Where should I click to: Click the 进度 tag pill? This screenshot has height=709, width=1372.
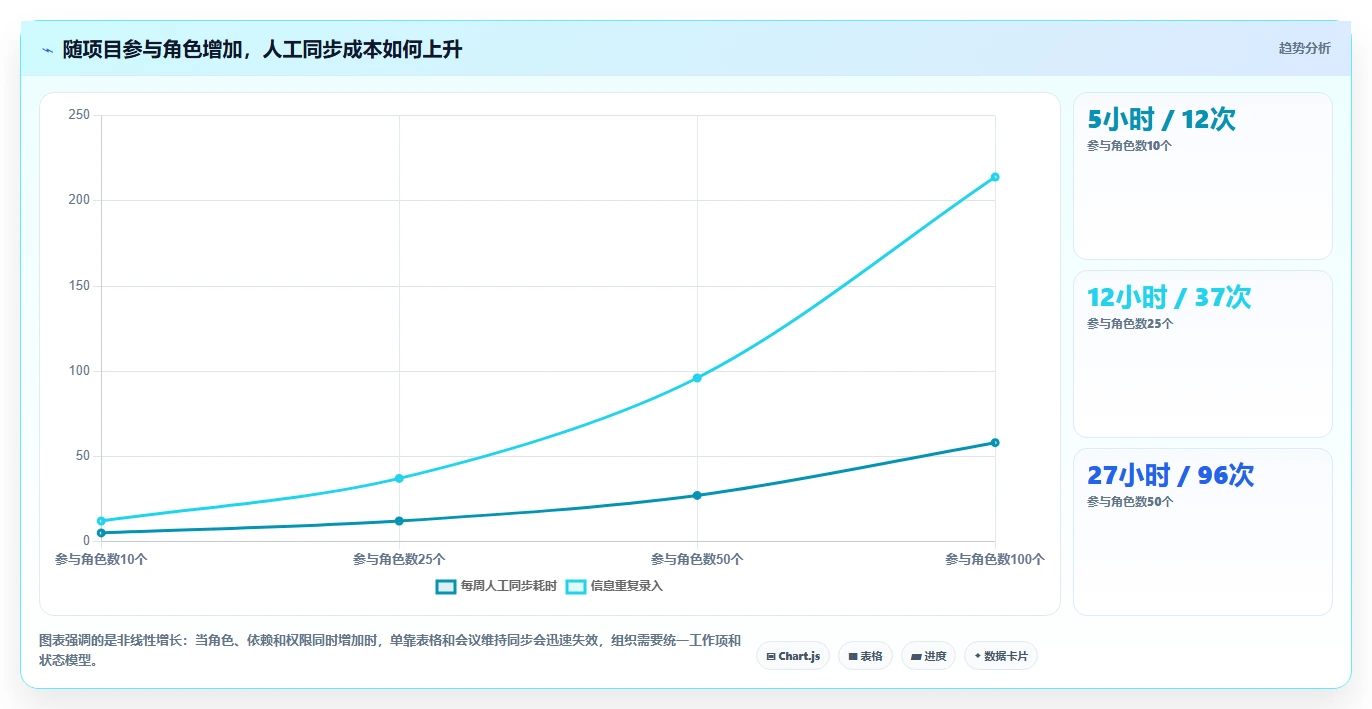coord(929,656)
